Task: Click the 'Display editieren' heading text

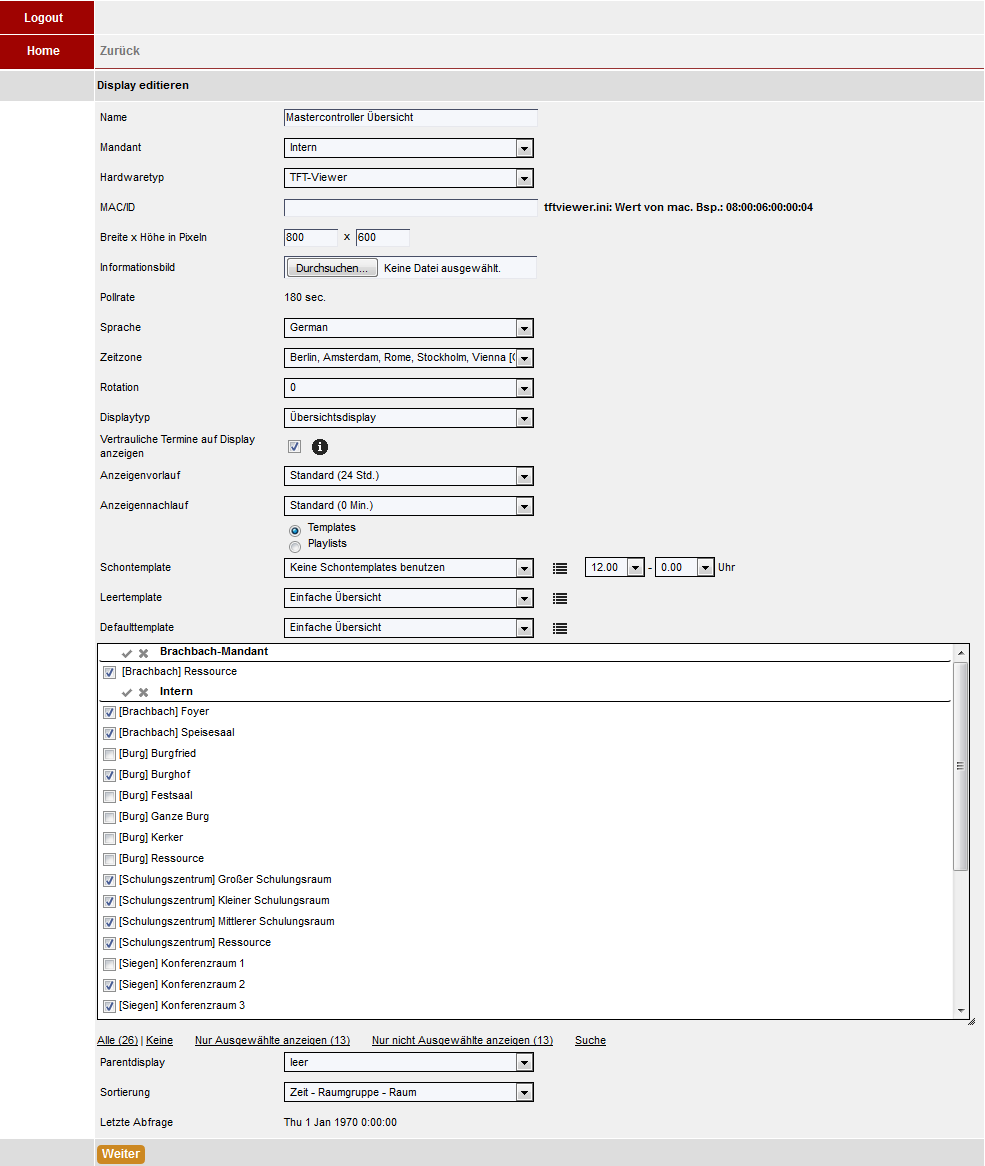Action: tap(143, 86)
